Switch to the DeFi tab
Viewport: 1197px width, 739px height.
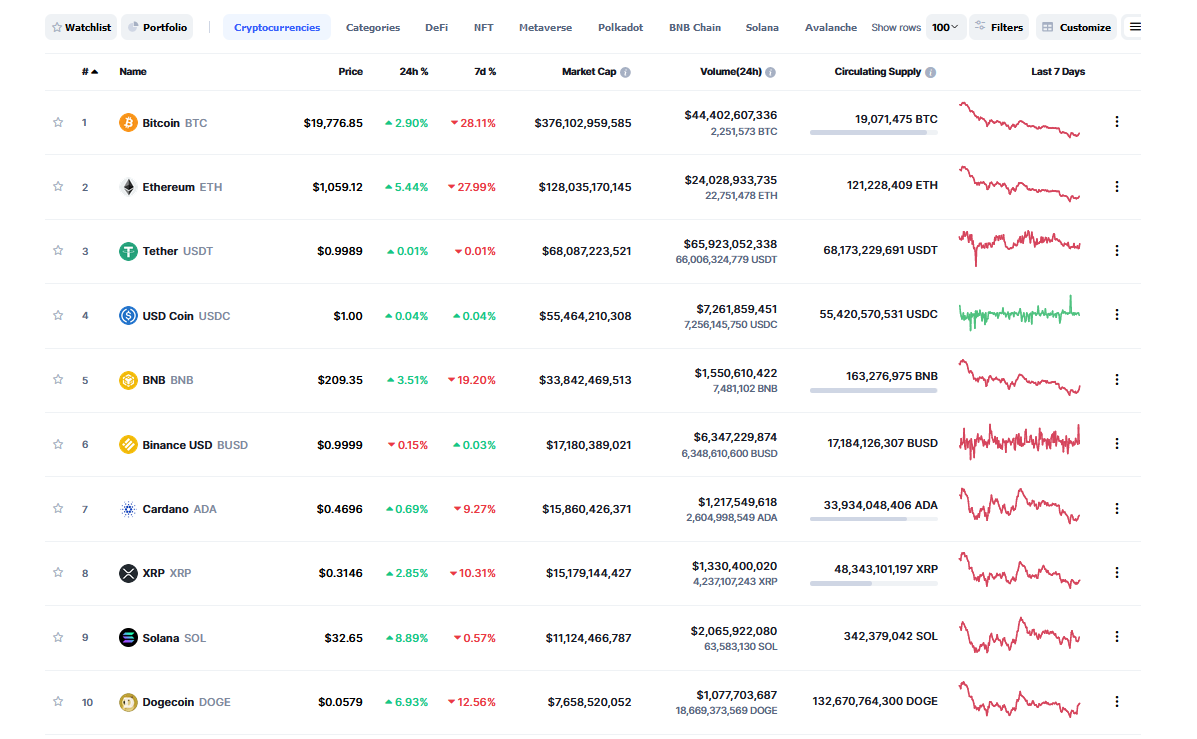tap(436, 27)
